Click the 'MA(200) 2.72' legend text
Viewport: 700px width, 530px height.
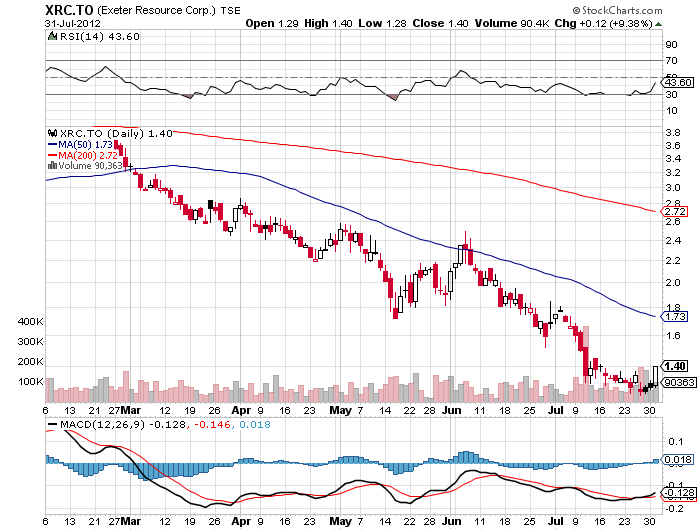click(x=88, y=155)
